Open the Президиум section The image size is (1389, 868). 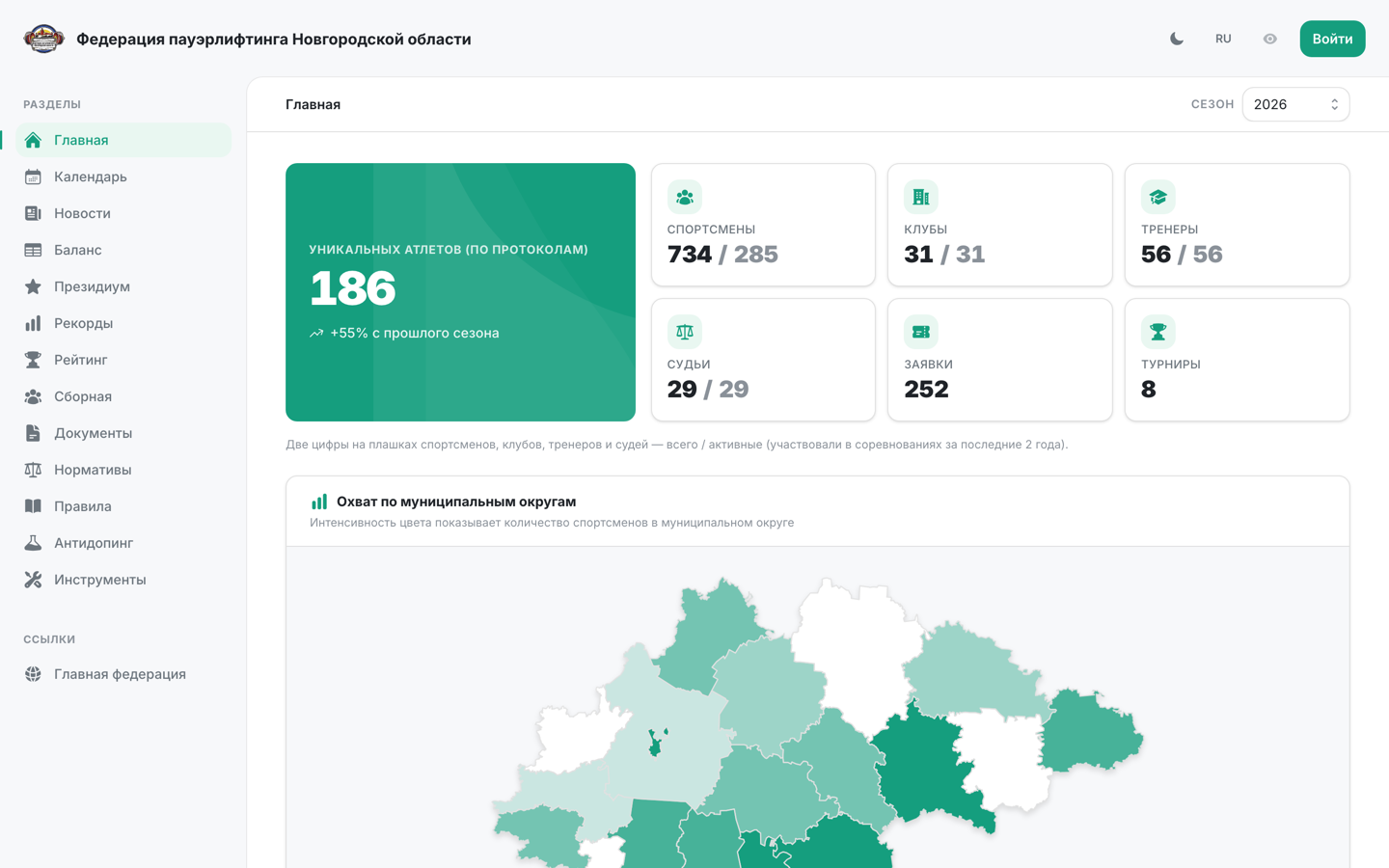click(123, 286)
